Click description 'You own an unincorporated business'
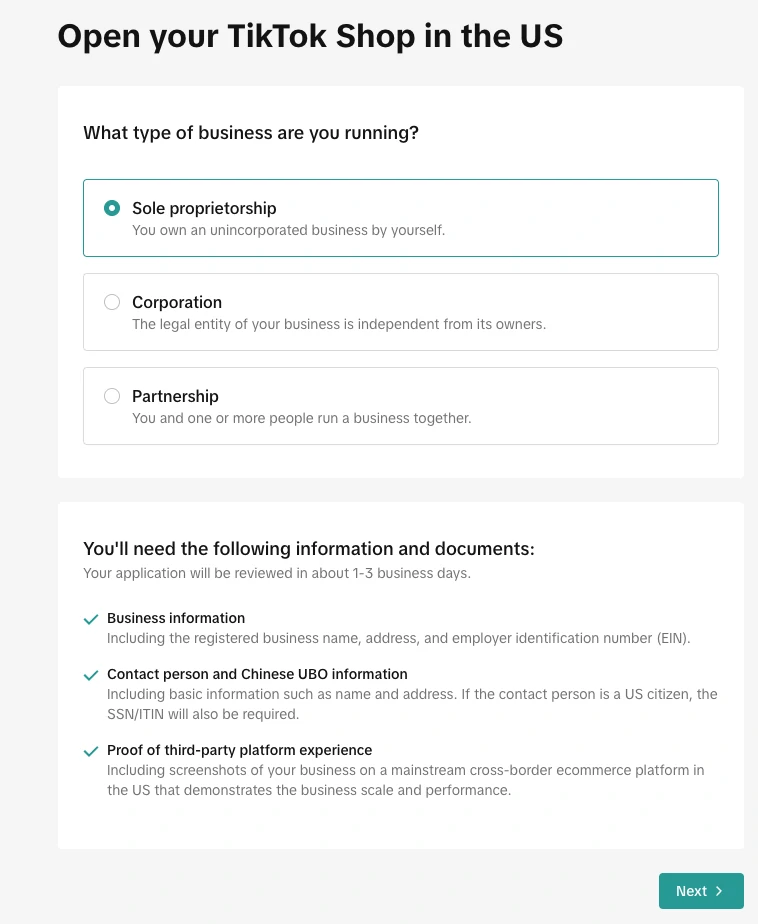Image resolution: width=758 pixels, height=924 pixels. pyautogui.click(x=288, y=230)
